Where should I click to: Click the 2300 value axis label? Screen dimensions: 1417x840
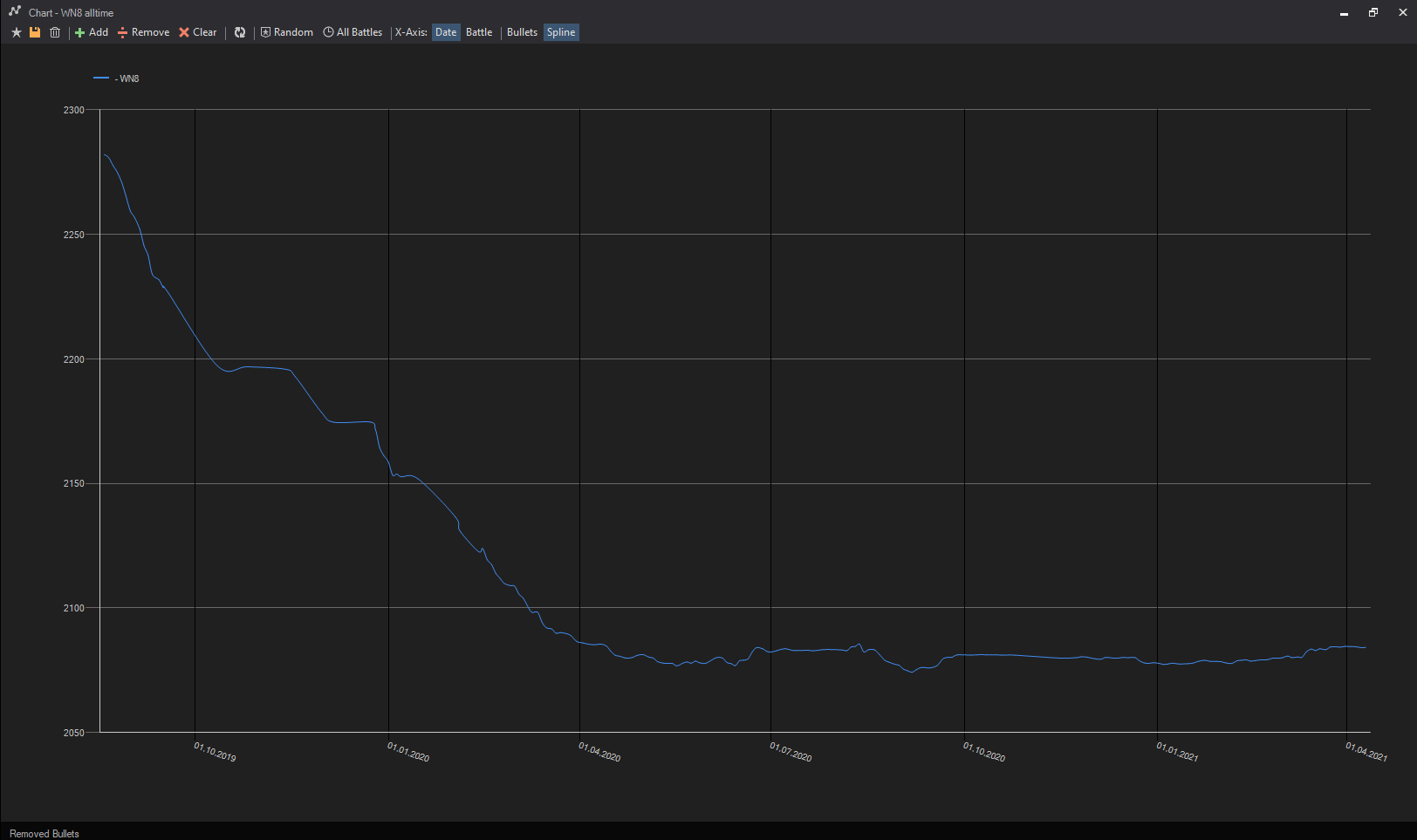click(74, 110)
